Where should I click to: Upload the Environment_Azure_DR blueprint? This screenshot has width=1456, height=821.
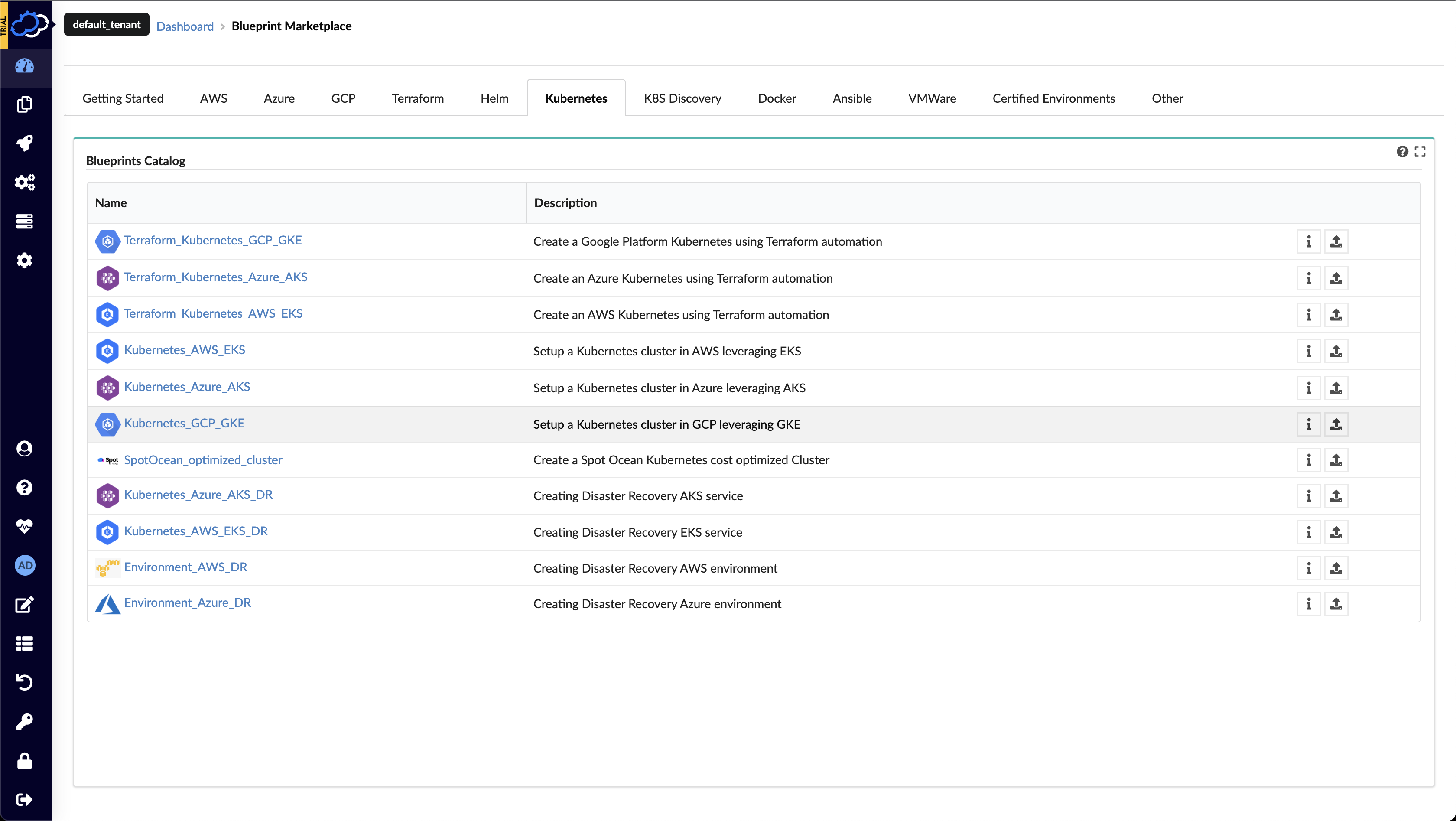(x=1336, y=604)
